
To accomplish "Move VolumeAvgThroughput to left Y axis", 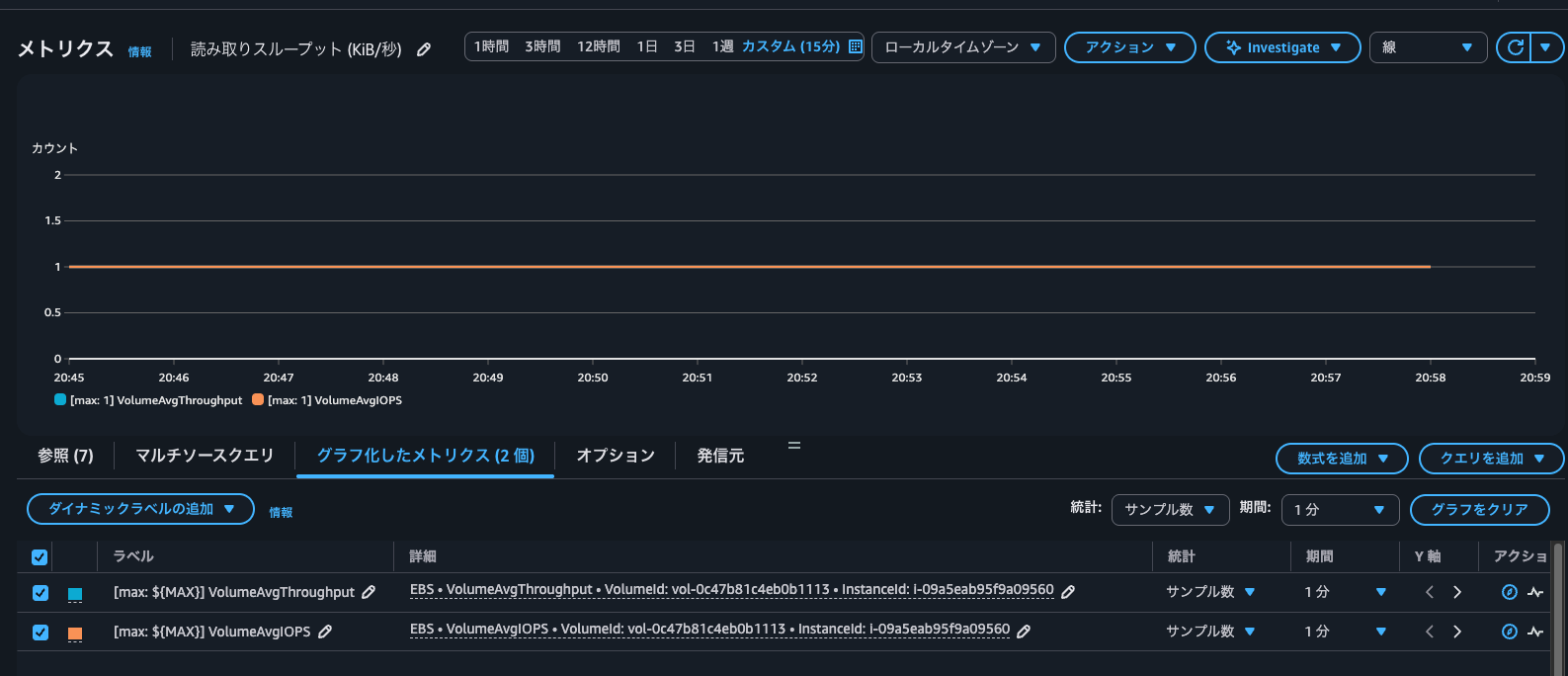I will tap(1429, 592).
